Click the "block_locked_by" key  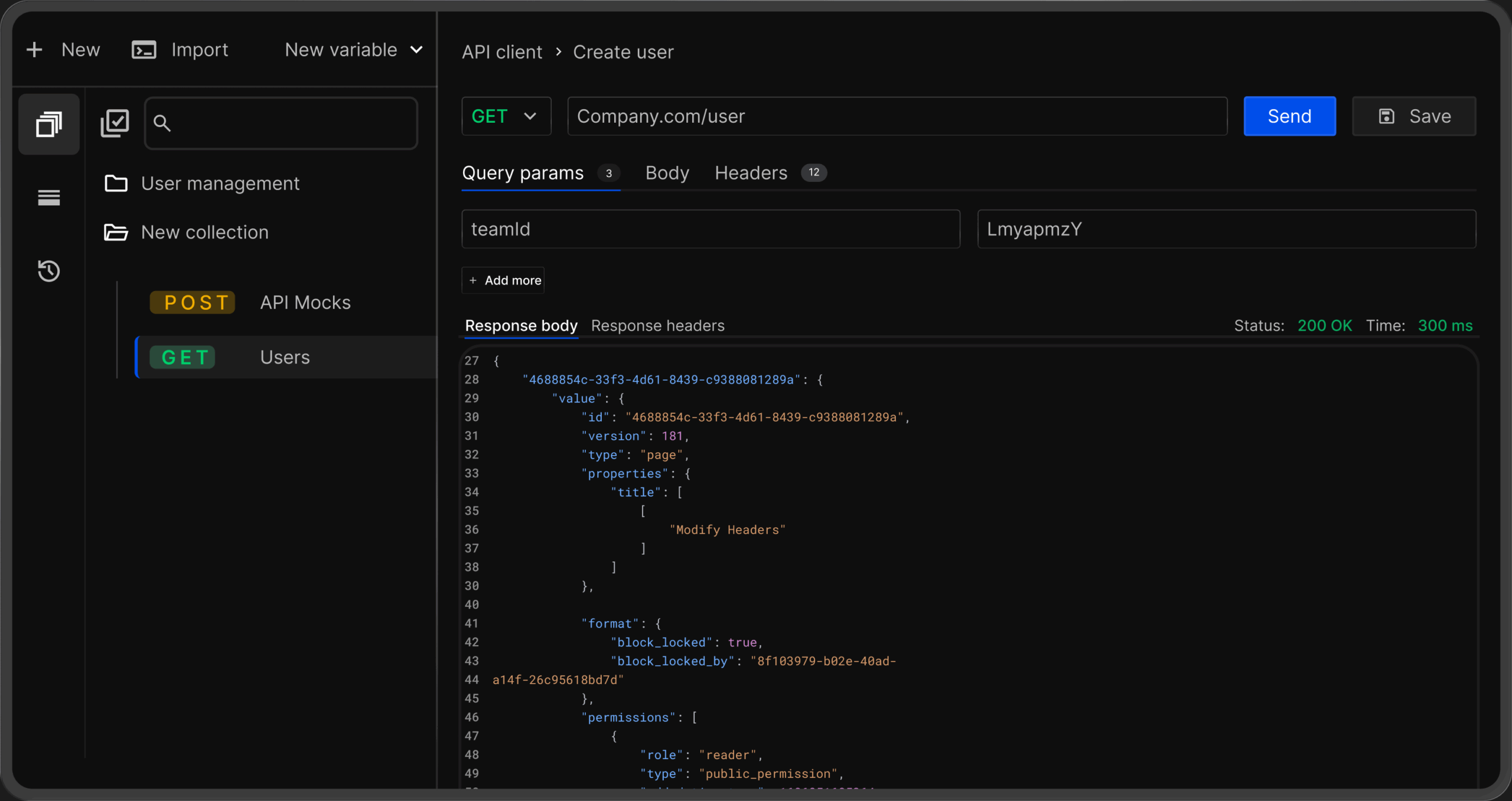[673, 661]
